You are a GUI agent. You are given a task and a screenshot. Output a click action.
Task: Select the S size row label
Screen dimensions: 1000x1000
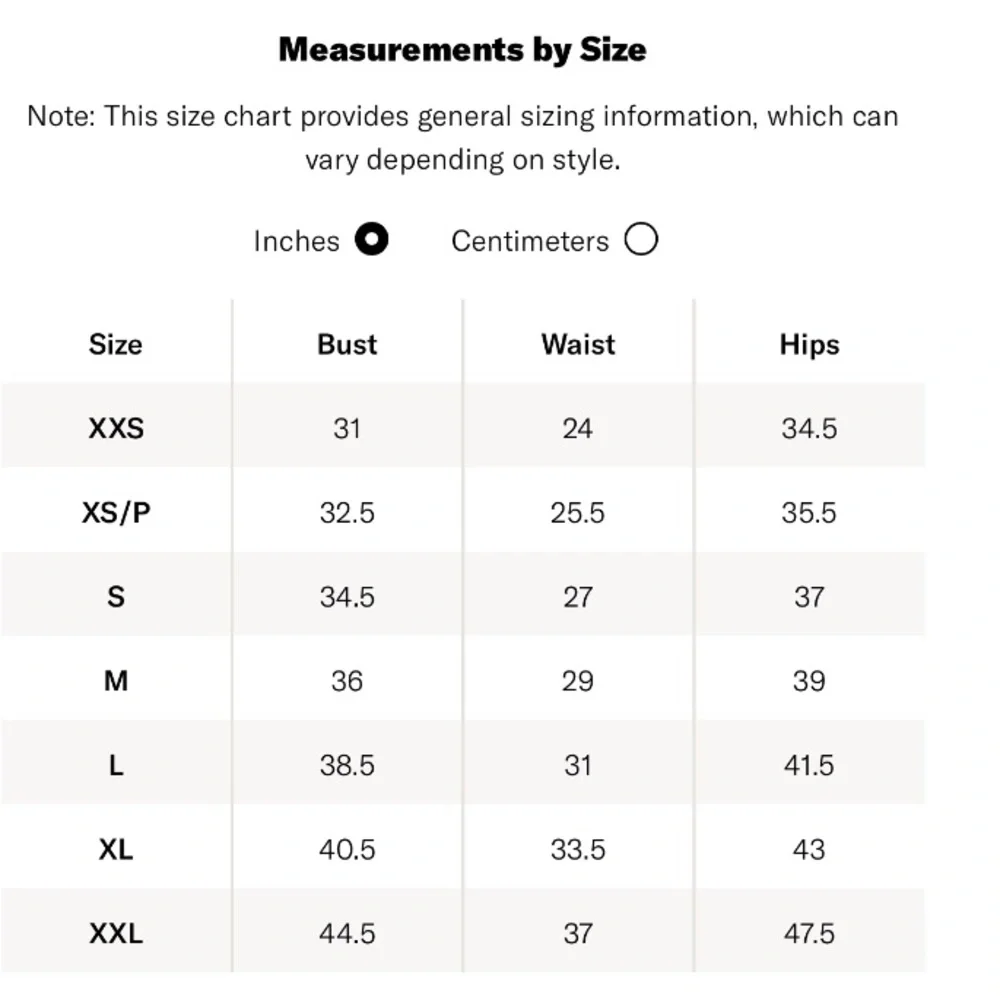click(x=116, y=597)
